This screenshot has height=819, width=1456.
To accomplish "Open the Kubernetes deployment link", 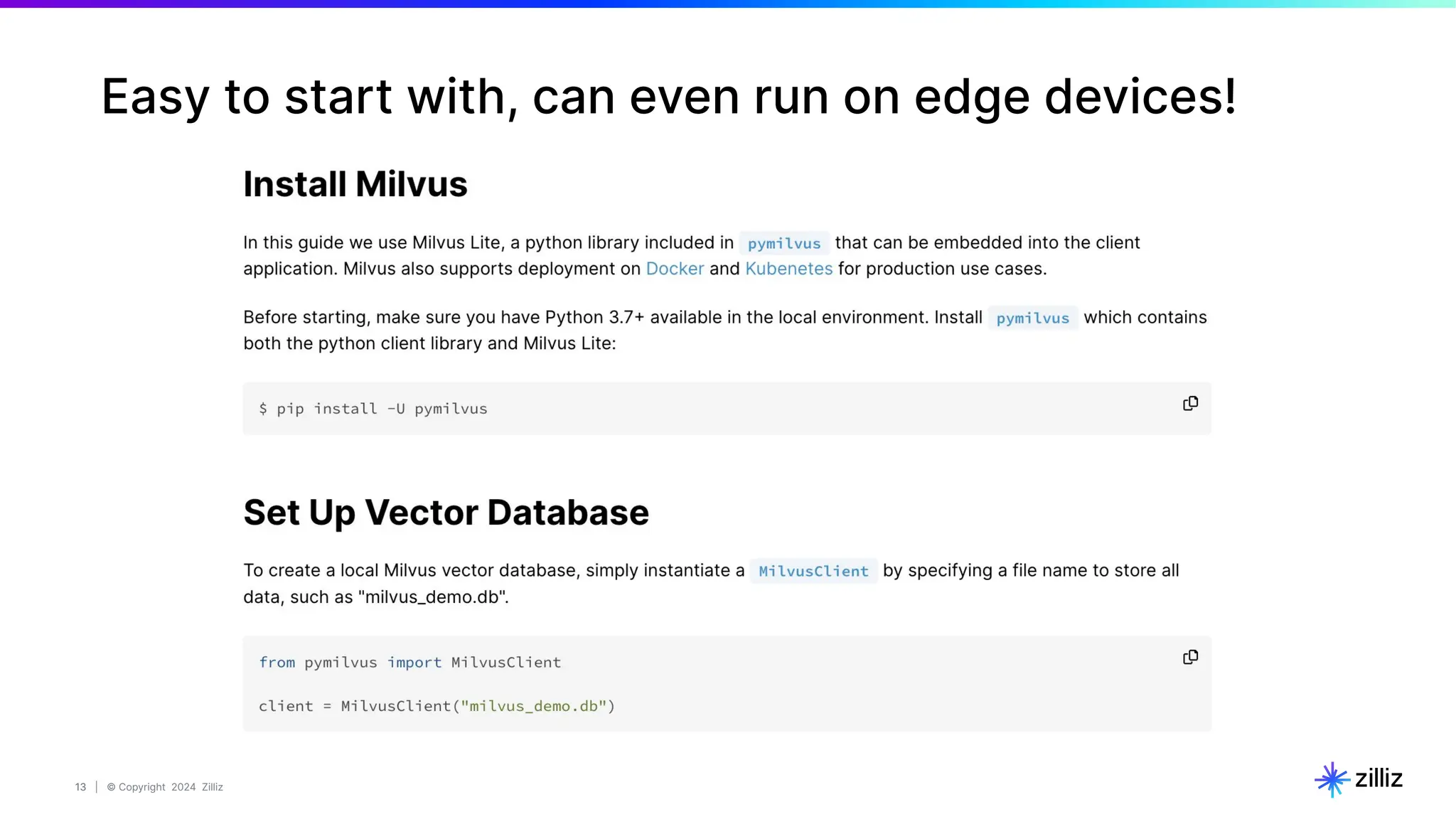I will (788, 269).
